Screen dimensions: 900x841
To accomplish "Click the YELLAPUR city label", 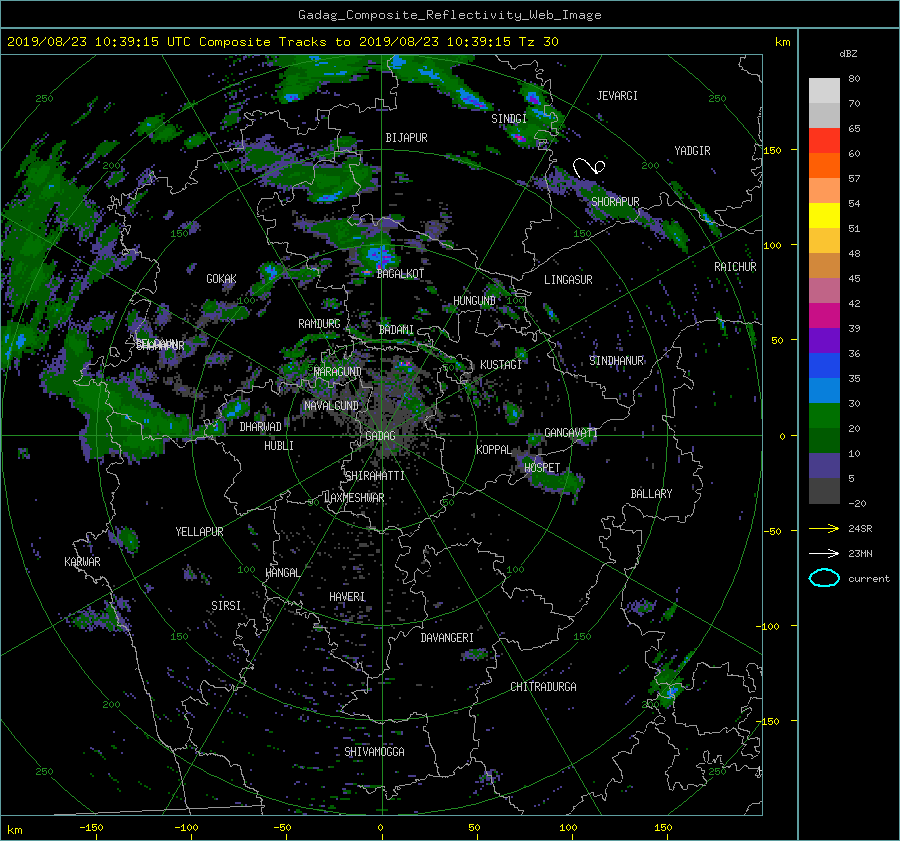I will click(x=199, y=532).
